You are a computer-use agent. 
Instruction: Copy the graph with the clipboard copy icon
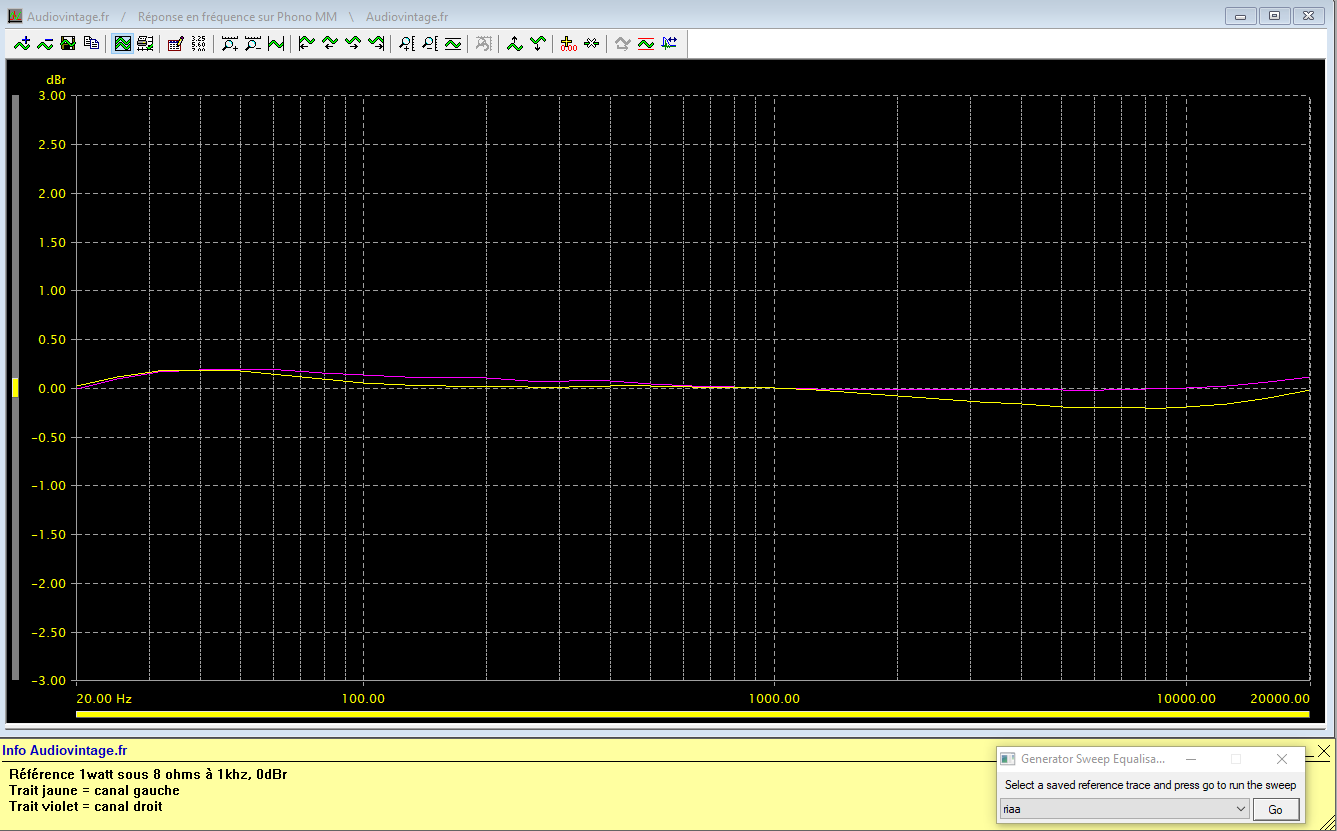point(91,43)
